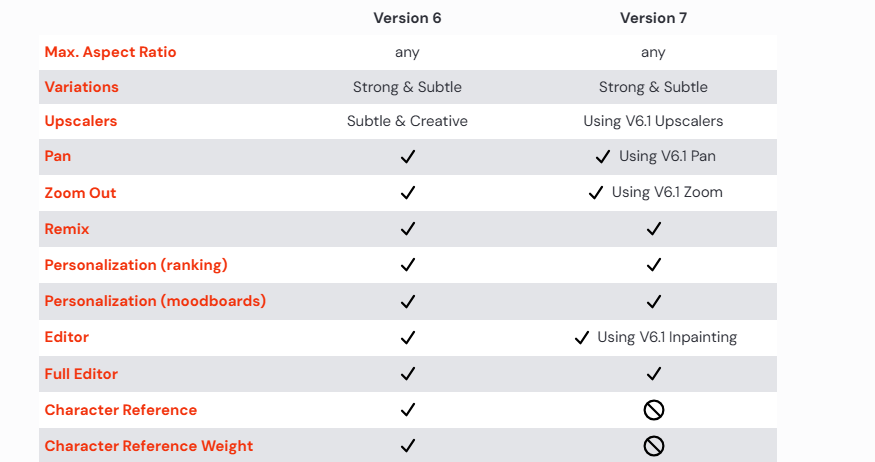Click the Version 6 Zoom Out checkmark

point(407,193)
